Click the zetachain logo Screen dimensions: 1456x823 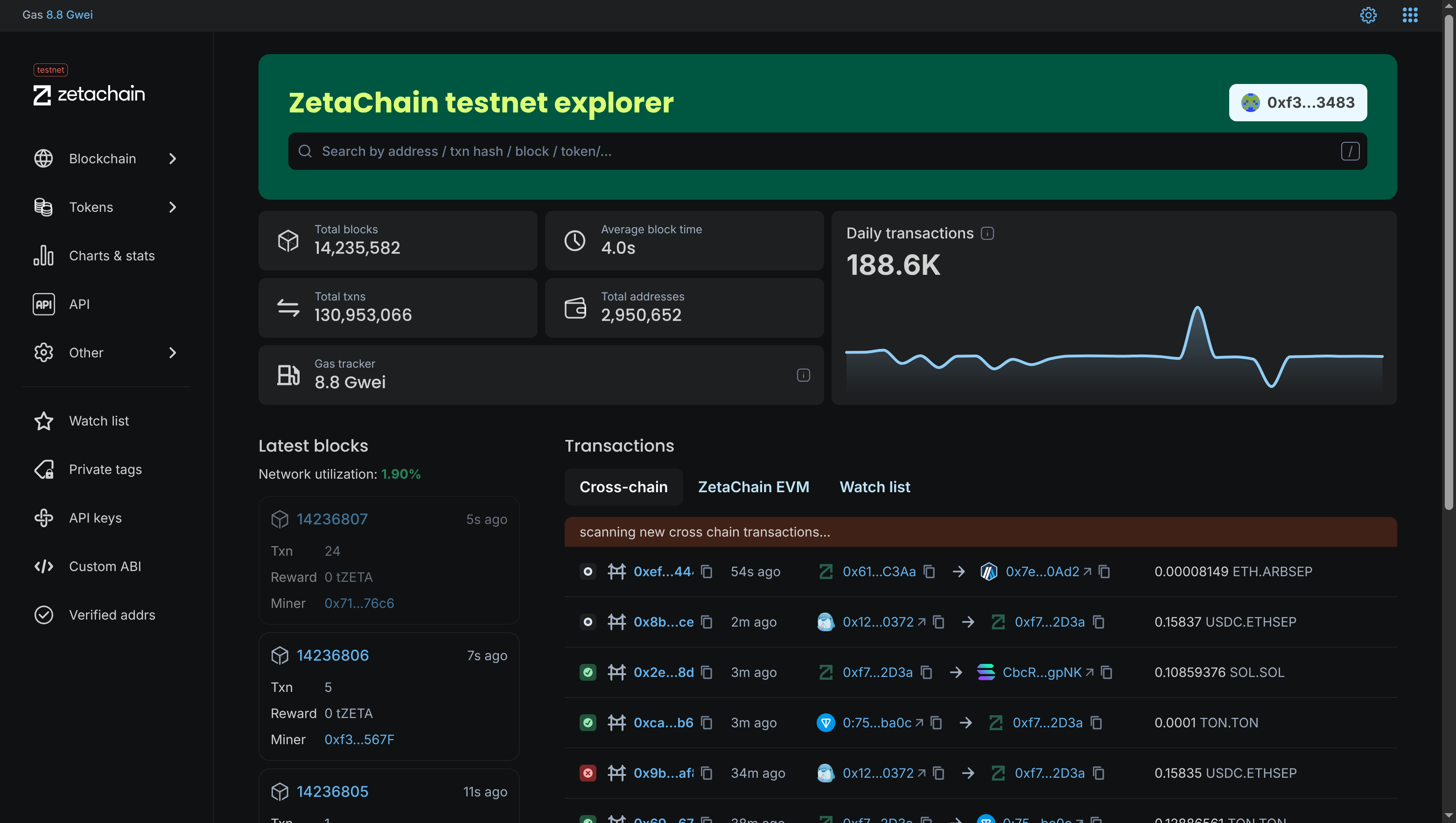coord(89,94)
